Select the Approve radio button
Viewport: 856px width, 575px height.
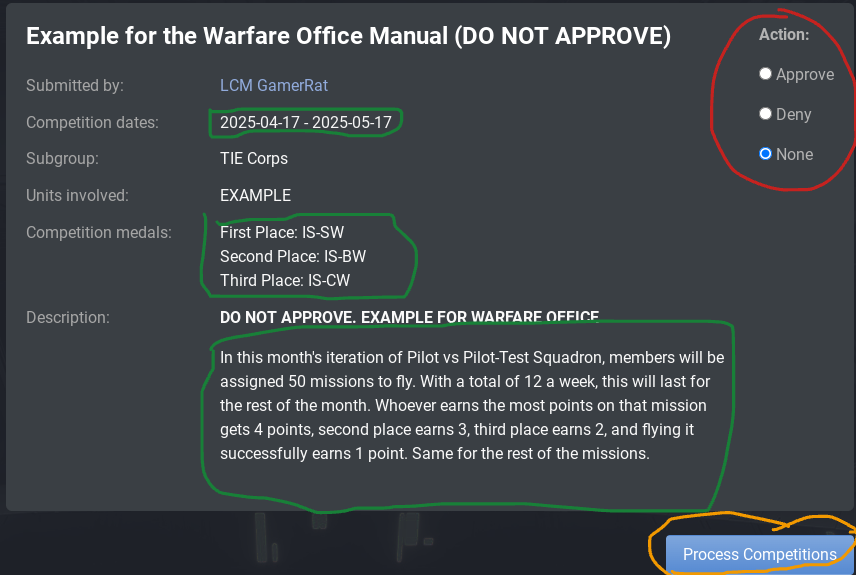pos(766,74)
